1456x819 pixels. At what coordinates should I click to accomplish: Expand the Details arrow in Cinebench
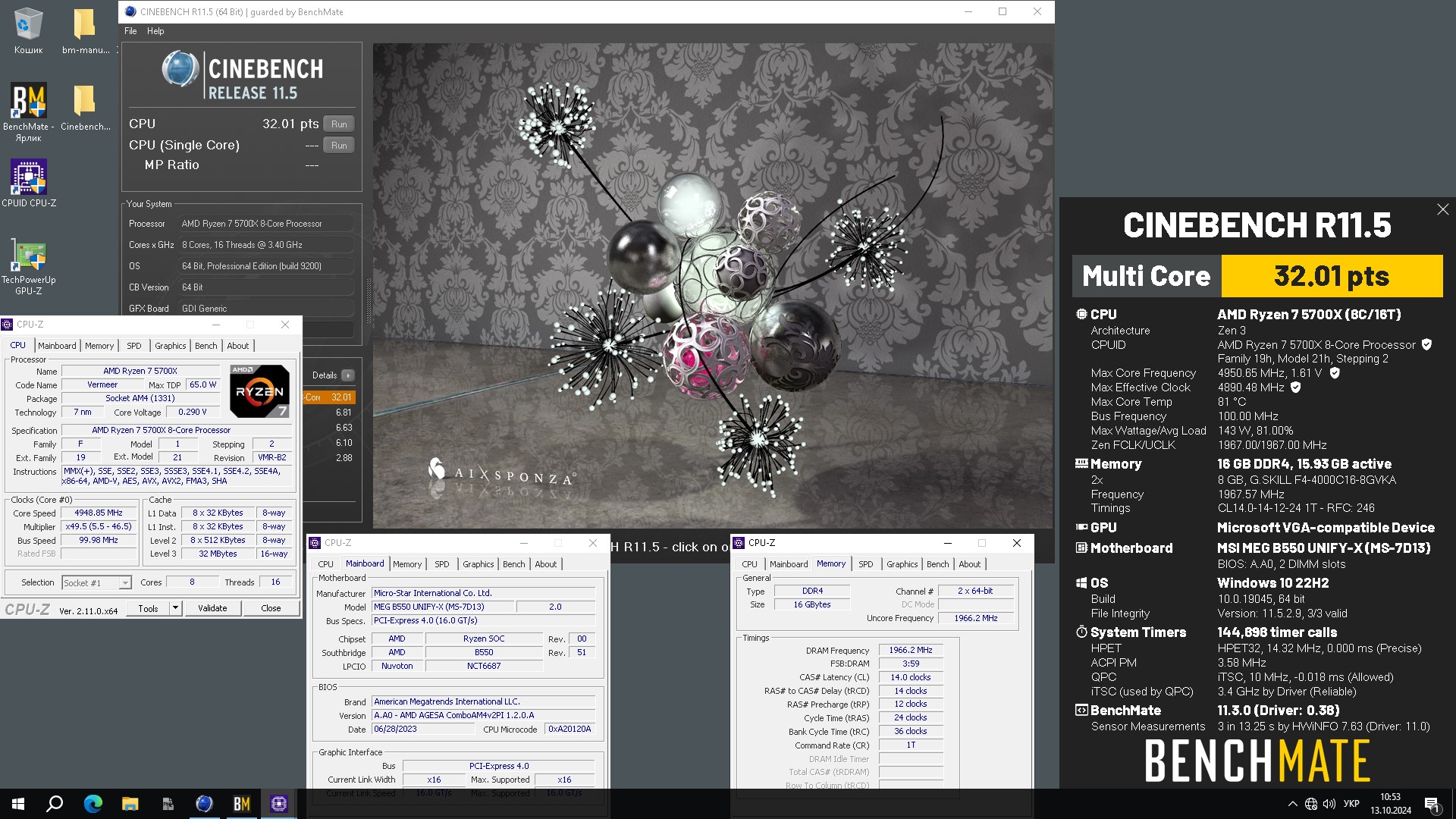[348, 375]
